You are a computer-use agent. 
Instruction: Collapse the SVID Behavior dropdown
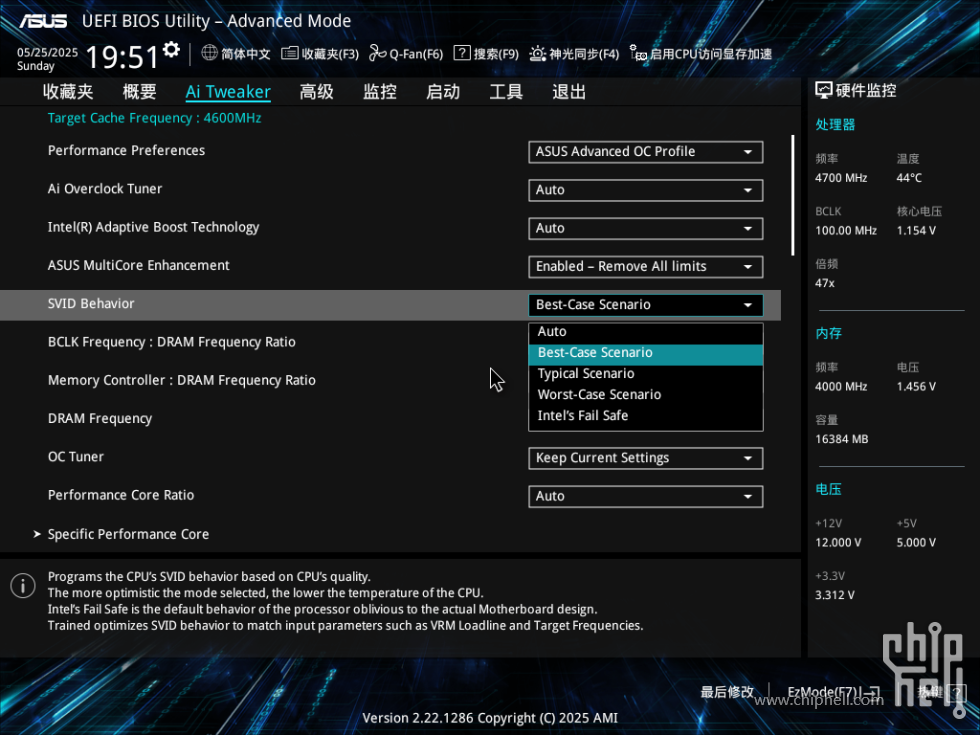click(646, 305)
